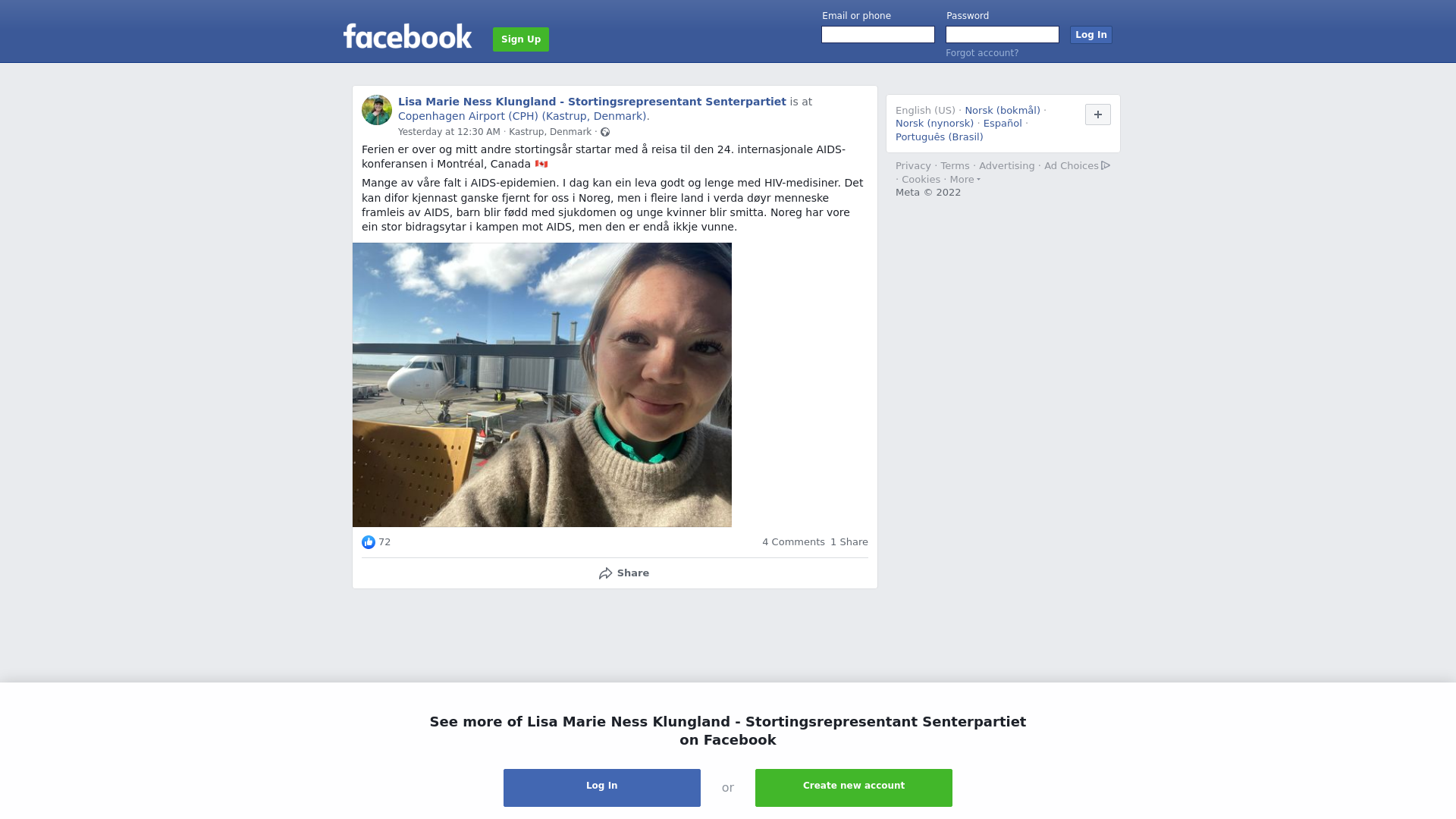Screen dimensions: 1456x819
Task: Open the Forgot account link
Action: [982, 53]
